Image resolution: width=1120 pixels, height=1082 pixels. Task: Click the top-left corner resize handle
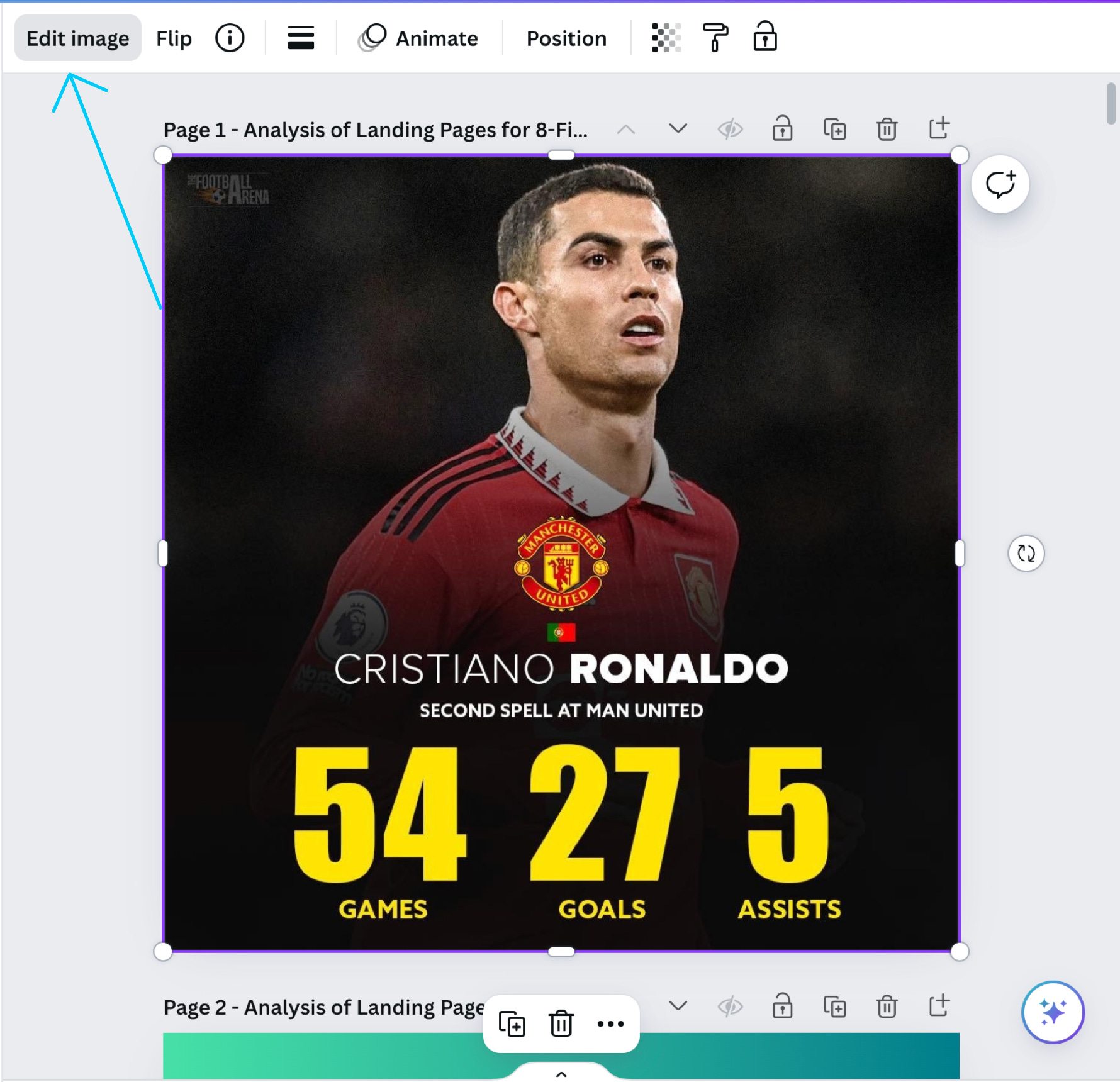point(163,155)
